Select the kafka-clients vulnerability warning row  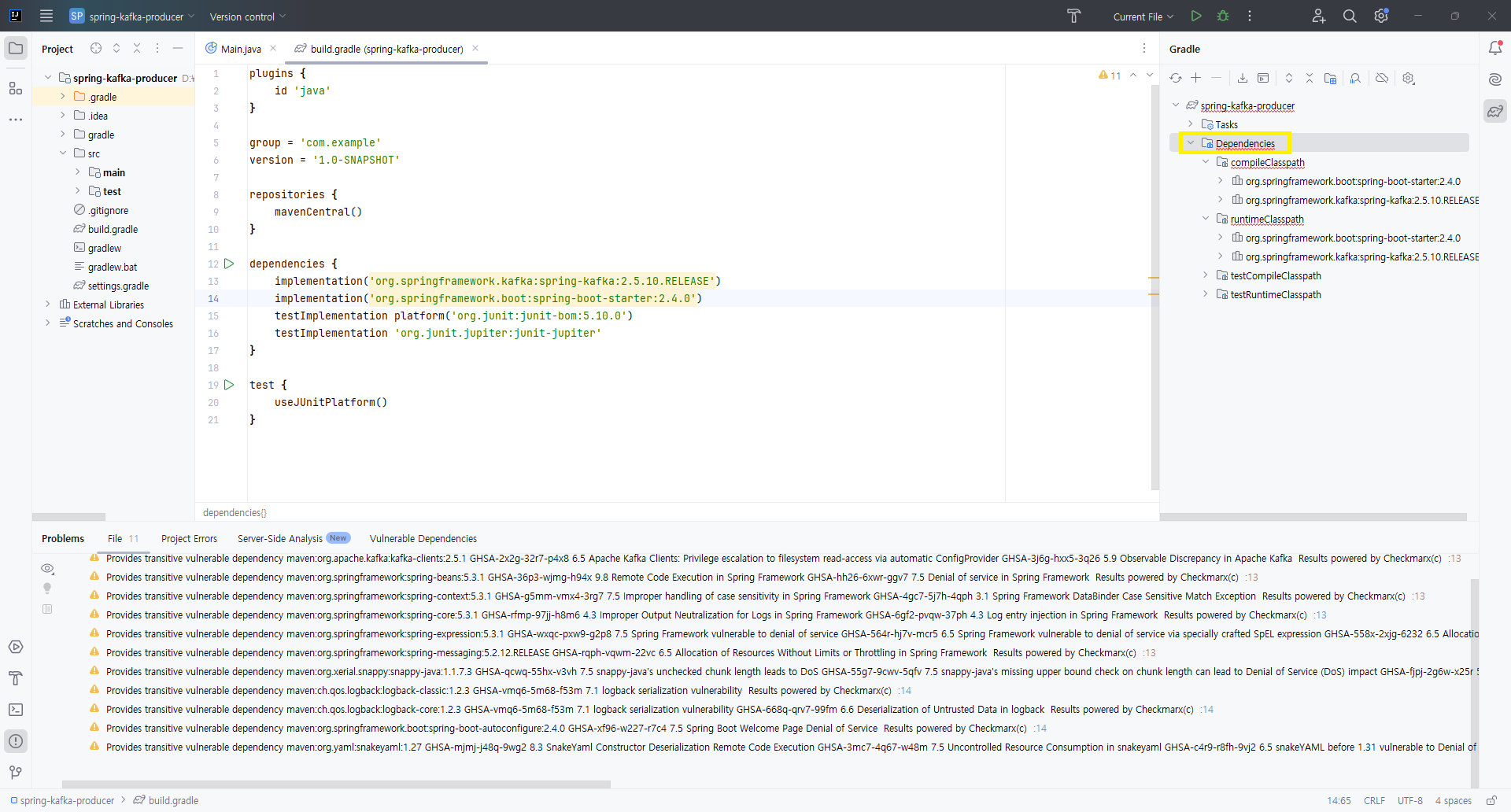775,559
